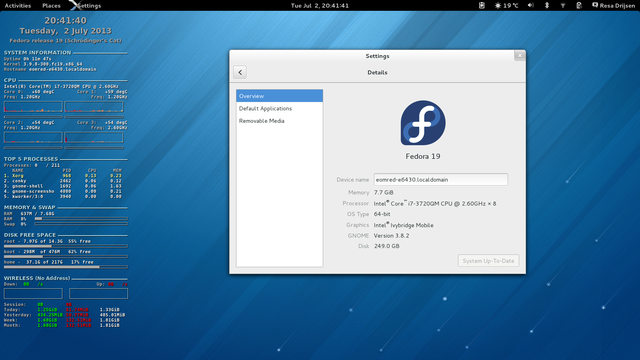The height and width of the screenshot is (360, 640).
Task: Open the battery status indicator icon
Action: [579, 5]
